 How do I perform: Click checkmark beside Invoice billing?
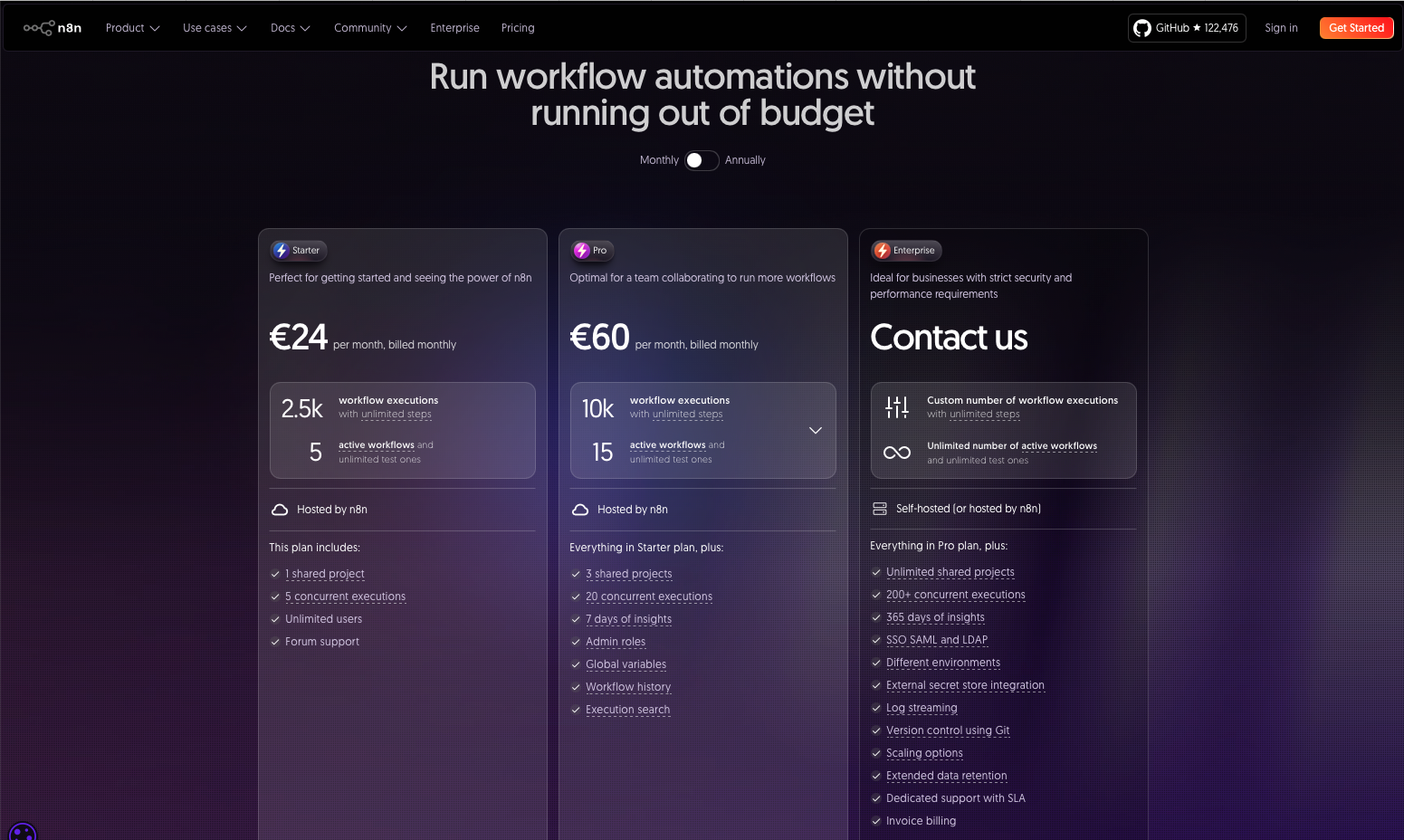(x=876, y=821)
